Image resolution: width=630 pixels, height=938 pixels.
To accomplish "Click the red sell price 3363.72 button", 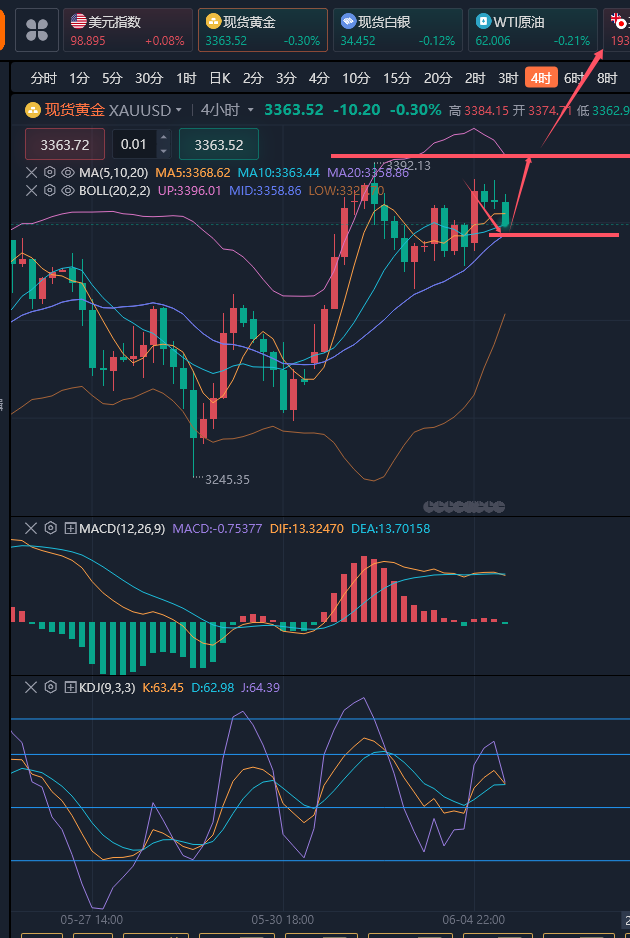I will [x=65, y=145].
